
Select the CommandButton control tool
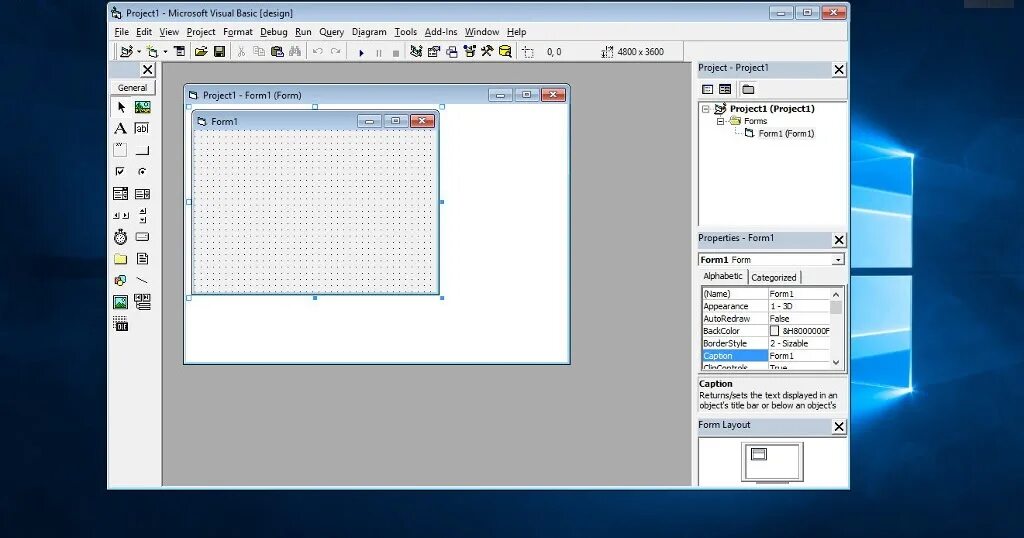[x=142, y=150]
